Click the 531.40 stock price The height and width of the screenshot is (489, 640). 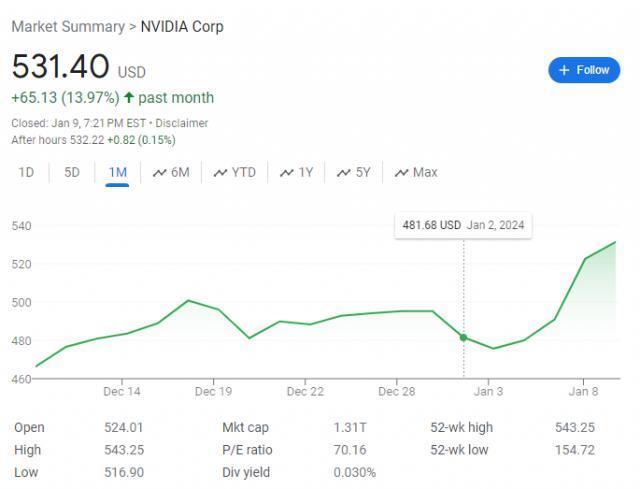(60, 67)
